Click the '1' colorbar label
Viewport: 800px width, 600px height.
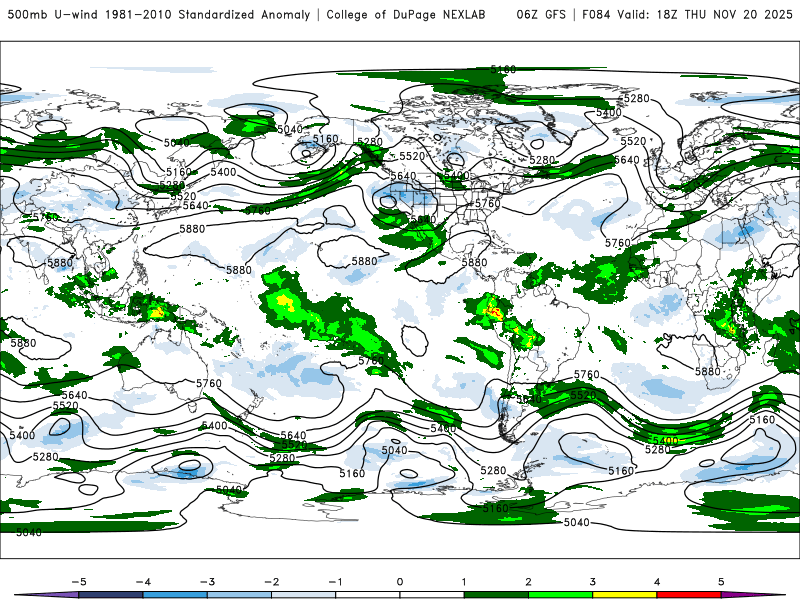[x=464, y=582]
